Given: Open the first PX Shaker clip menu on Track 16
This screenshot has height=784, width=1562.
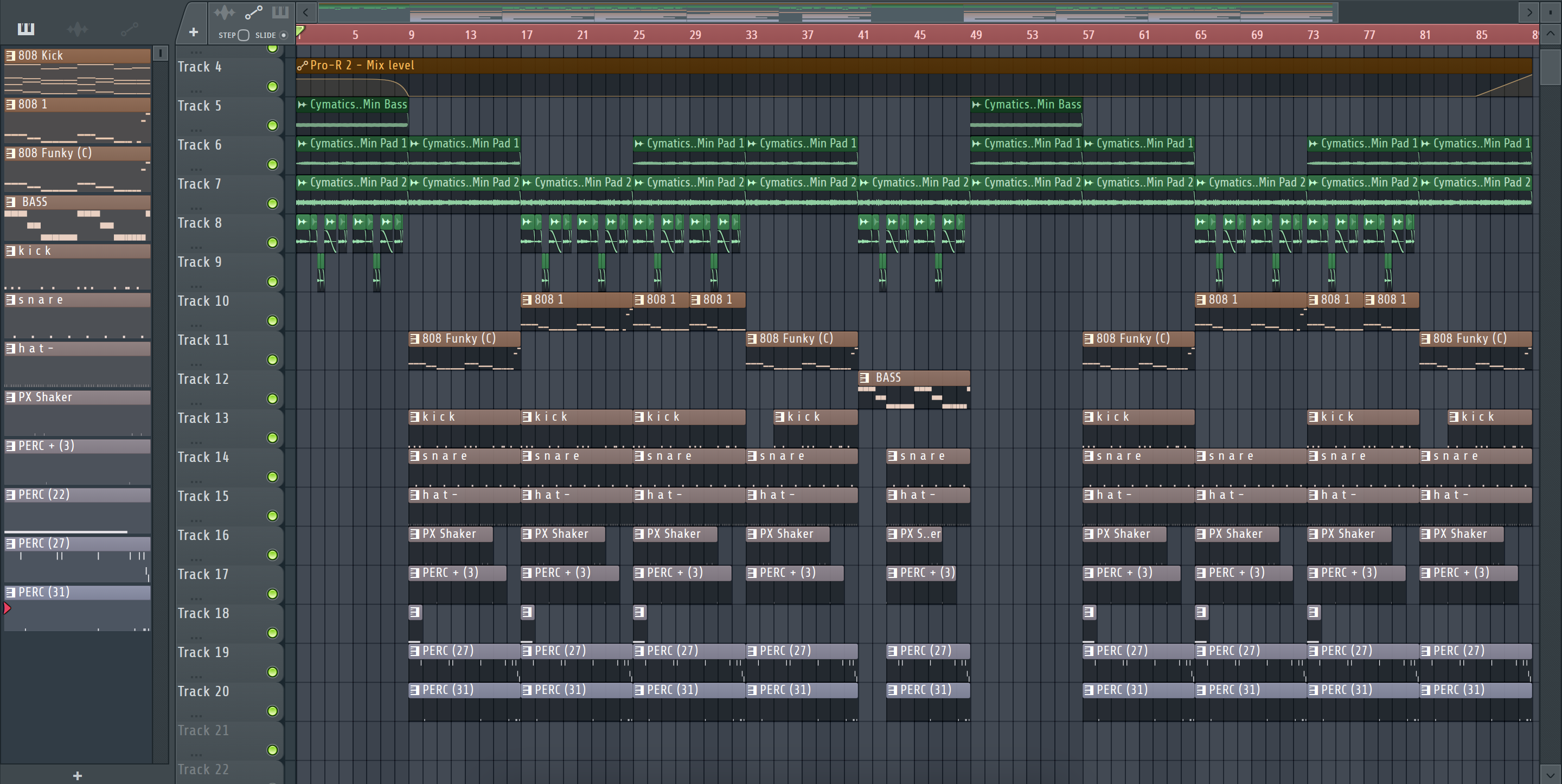Looking at the screenshot, I should 415,534.
